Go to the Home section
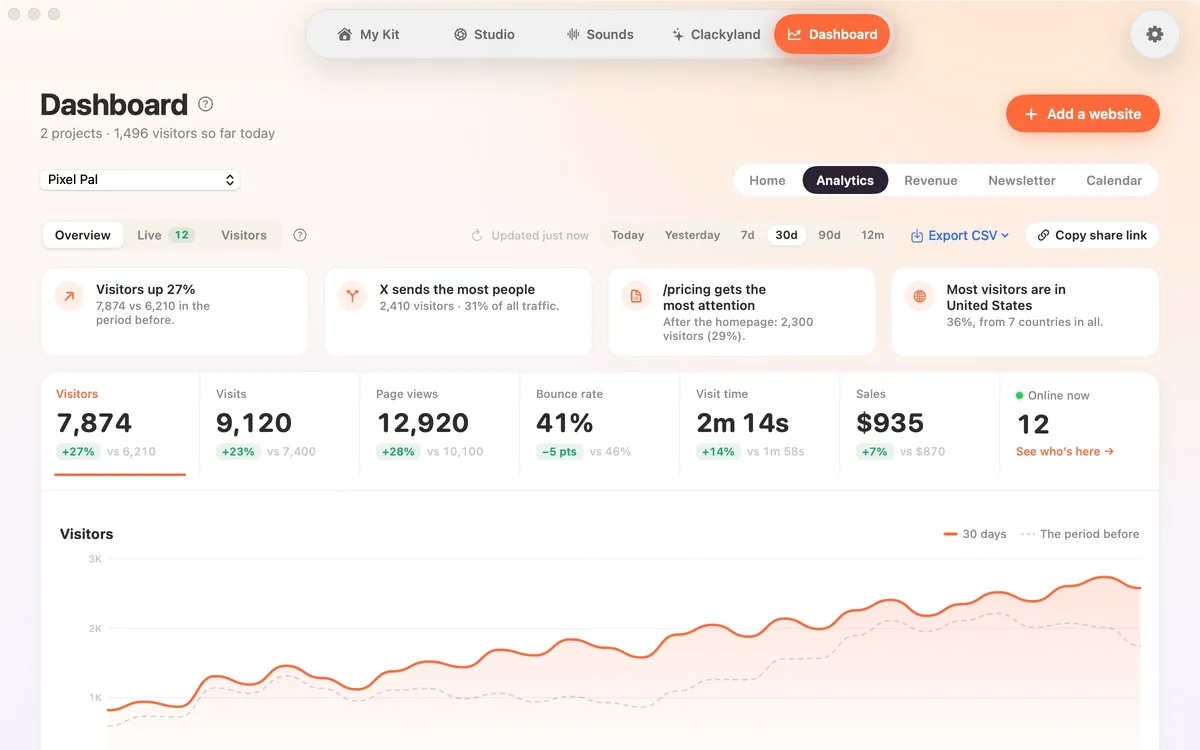This screenshot has height=750, width=1200. 767,180
